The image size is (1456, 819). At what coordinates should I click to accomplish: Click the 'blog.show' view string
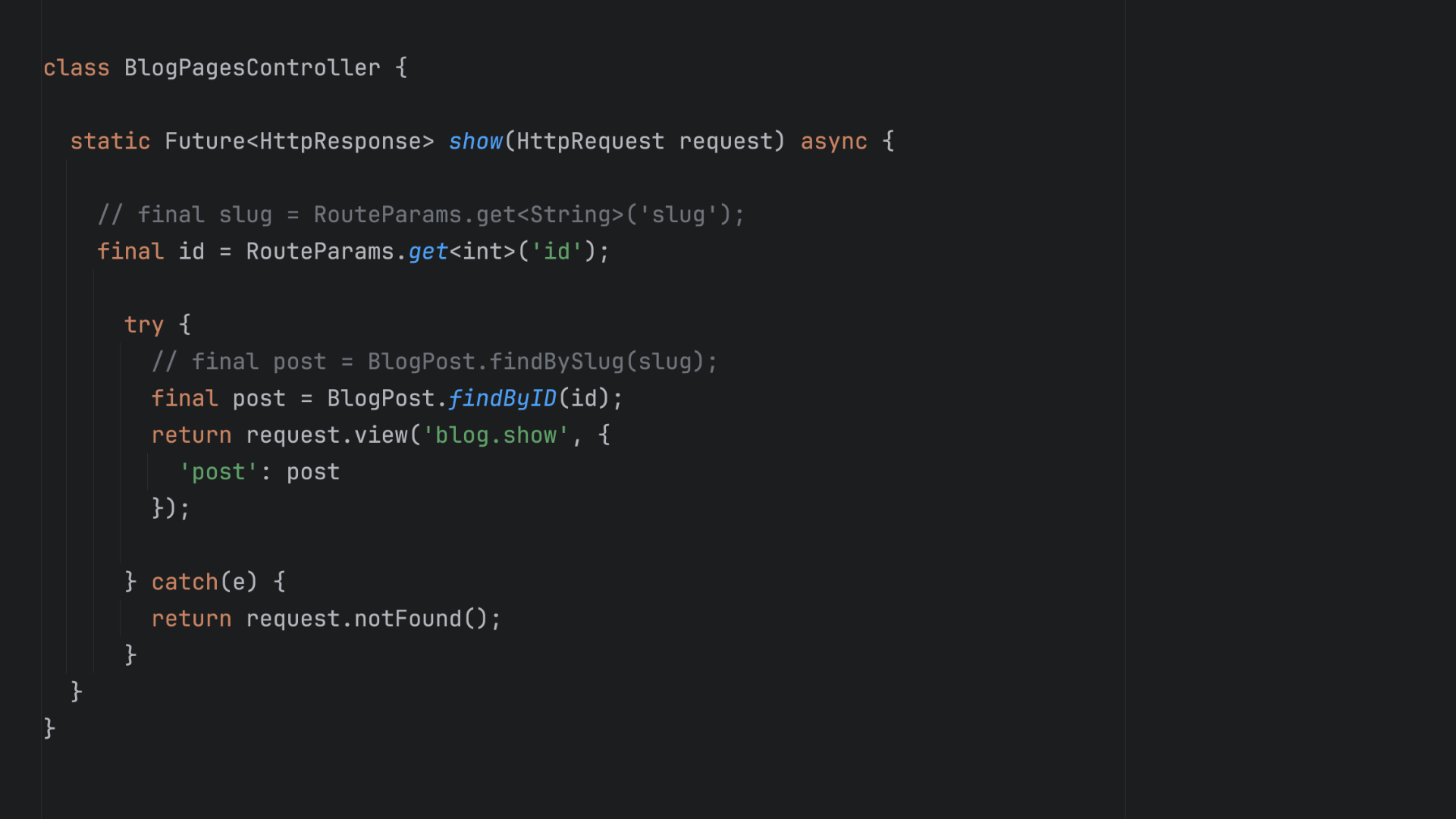point(496,435)
